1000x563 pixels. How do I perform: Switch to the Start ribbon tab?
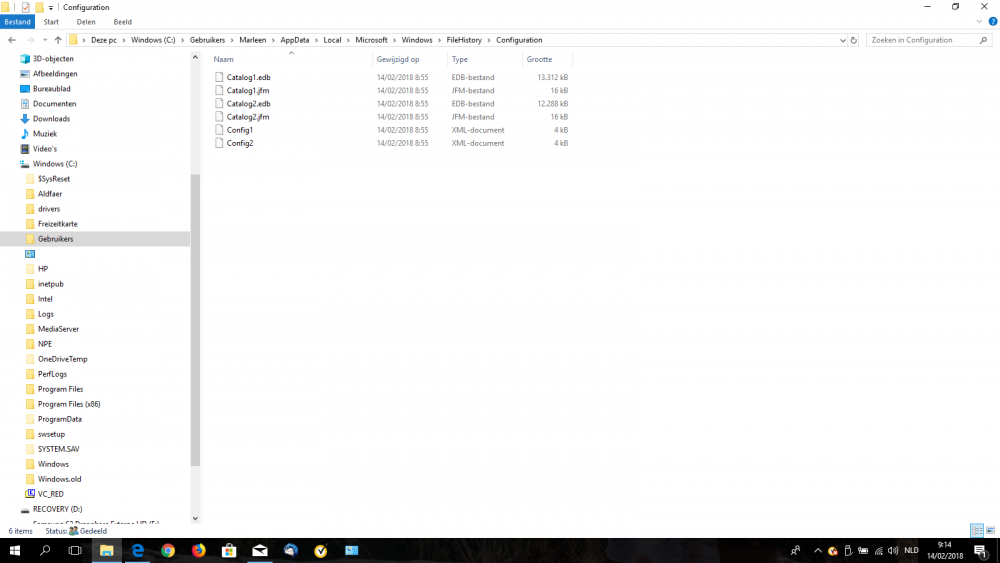pyautogui.click(x=51, y=22)
